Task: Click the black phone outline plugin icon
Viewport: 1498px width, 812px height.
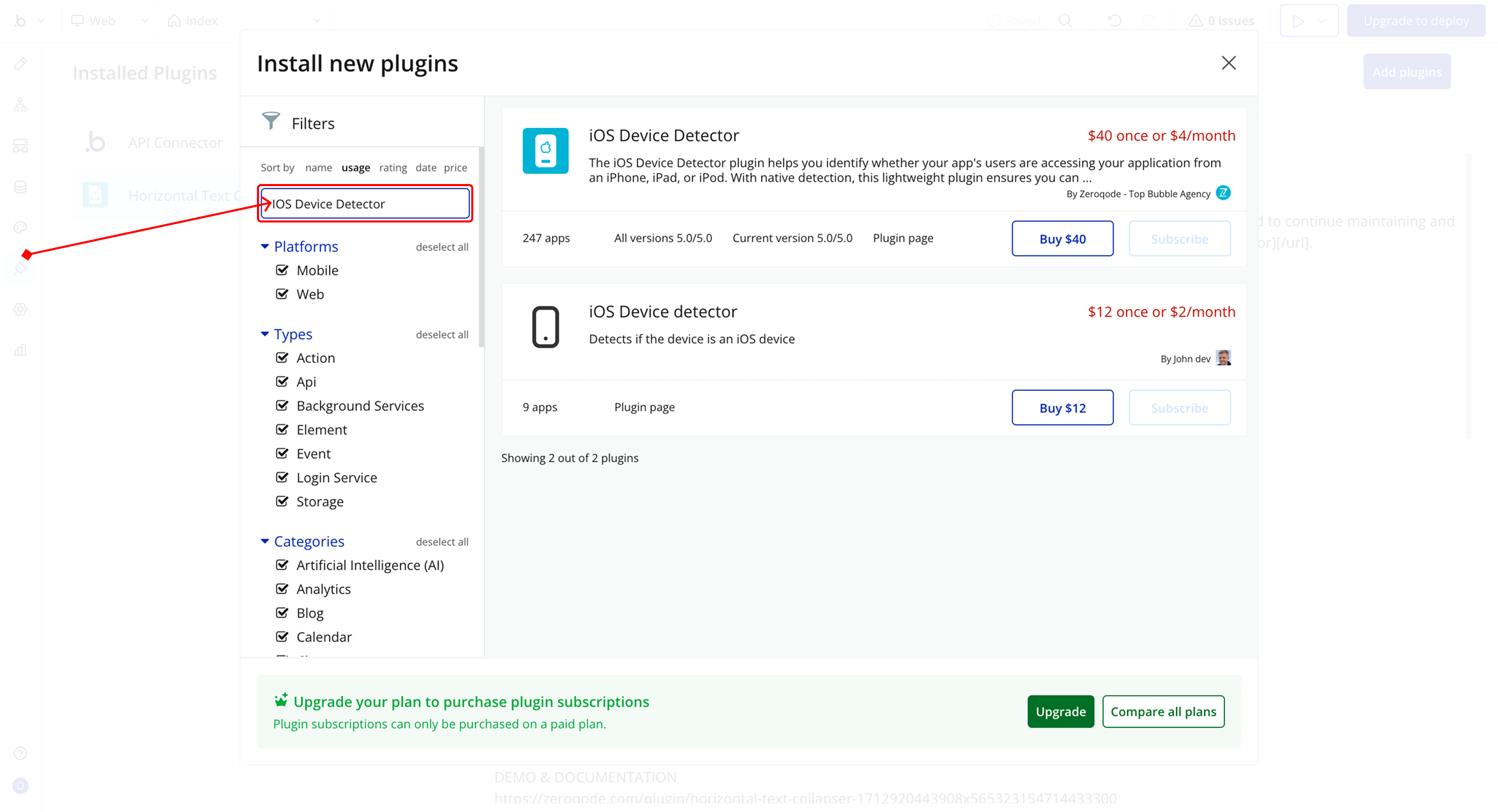Action: coord(545,326)
